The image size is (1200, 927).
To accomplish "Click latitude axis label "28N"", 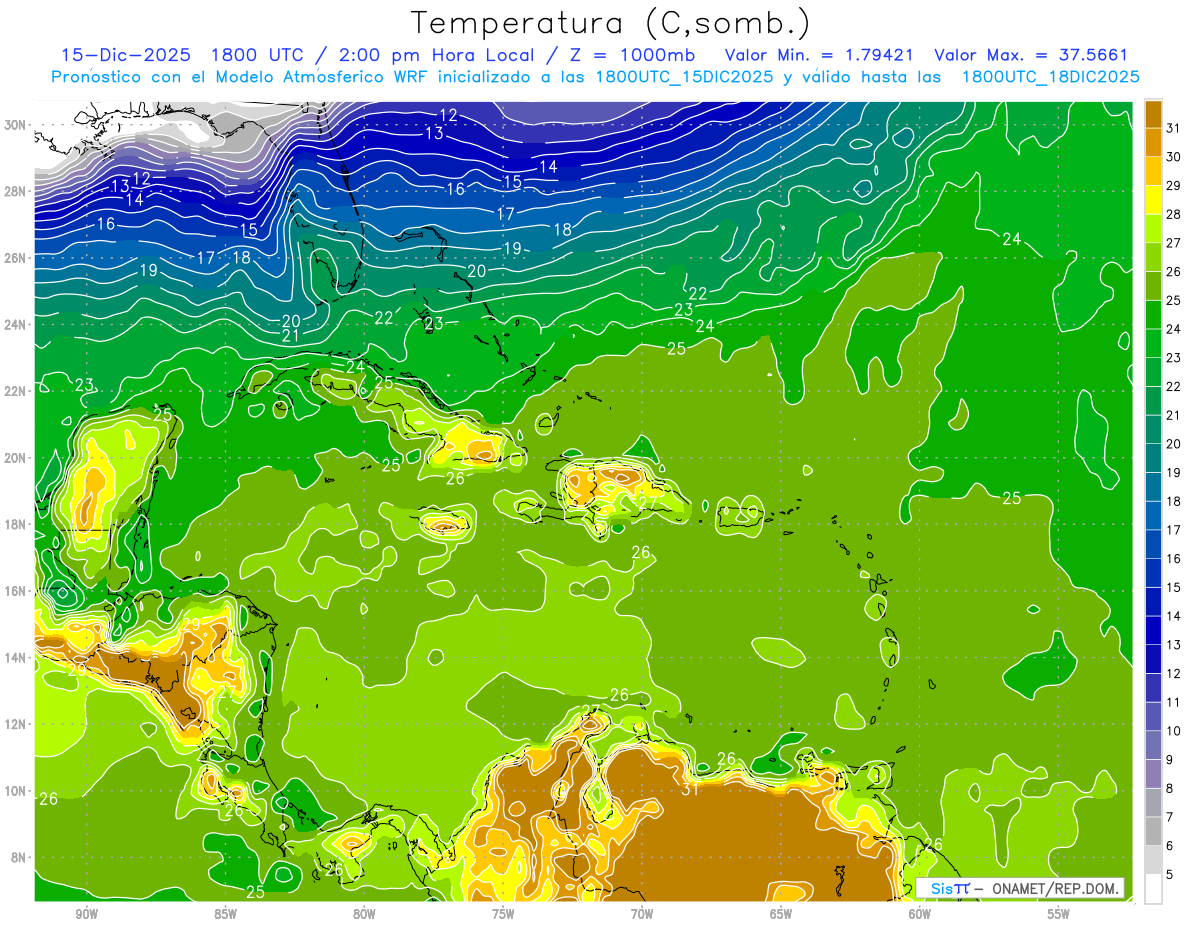I will point(17,191).
